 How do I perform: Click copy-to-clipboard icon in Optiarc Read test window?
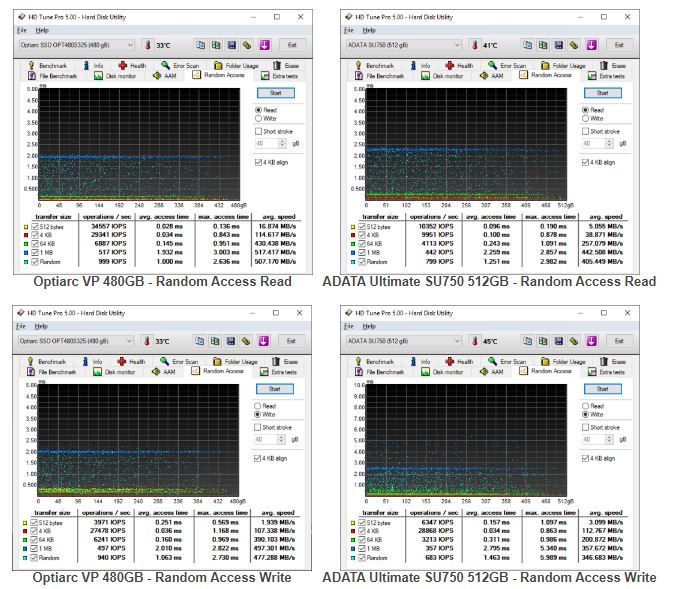point(200,45)
